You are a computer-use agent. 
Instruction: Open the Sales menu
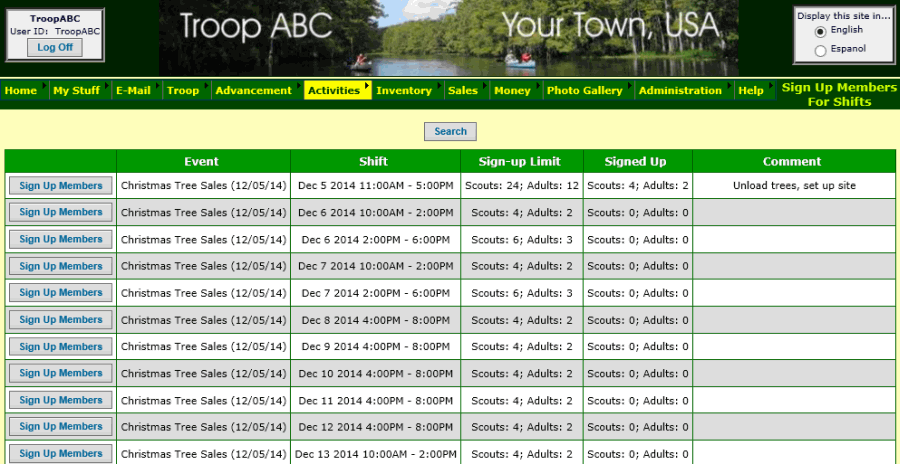pos(467,90)
